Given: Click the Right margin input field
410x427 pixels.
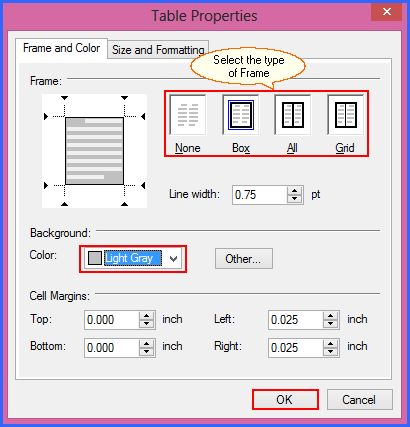Looking at the screenshot, I should click(x=296, y=348).
